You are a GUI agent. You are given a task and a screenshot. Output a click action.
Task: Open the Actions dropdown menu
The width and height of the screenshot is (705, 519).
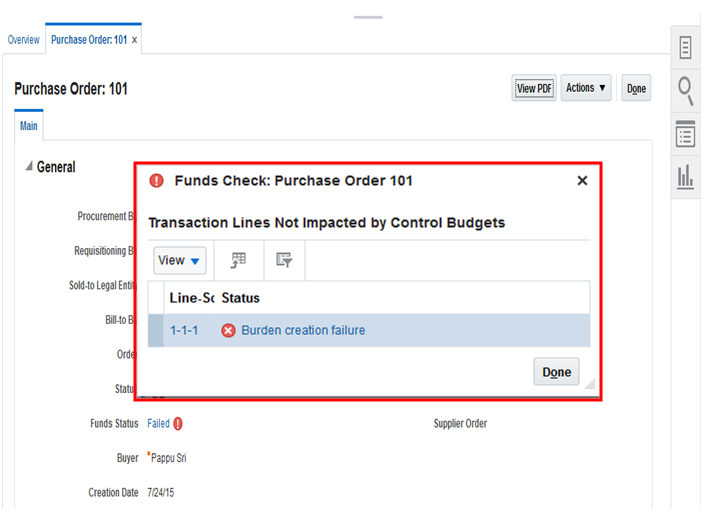point(586,88)
